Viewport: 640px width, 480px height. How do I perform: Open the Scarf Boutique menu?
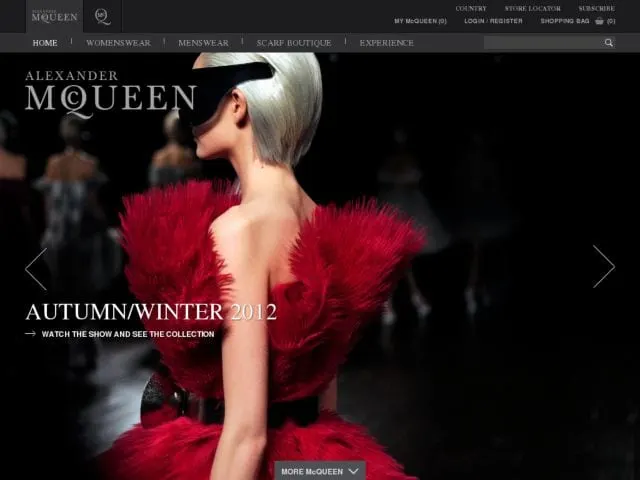(x=293, y=43)
